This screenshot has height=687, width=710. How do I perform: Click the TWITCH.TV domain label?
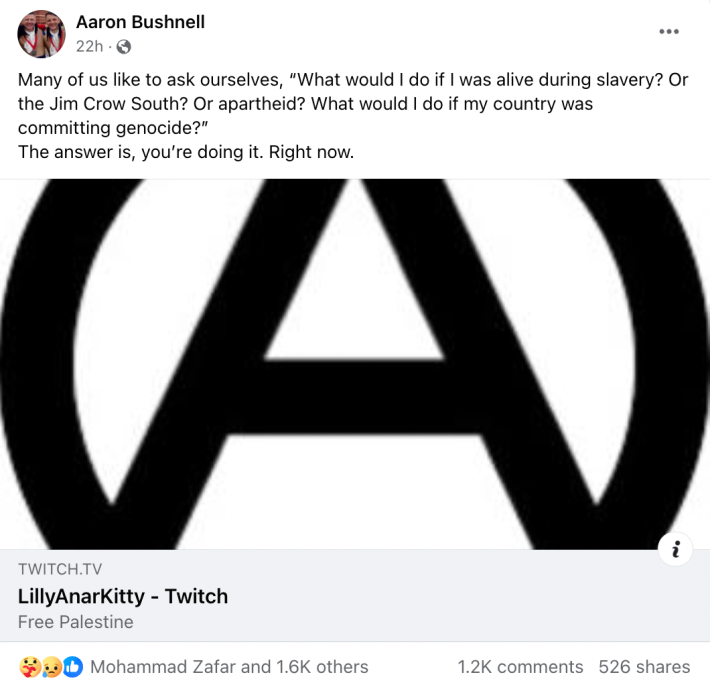coord(60,569)
